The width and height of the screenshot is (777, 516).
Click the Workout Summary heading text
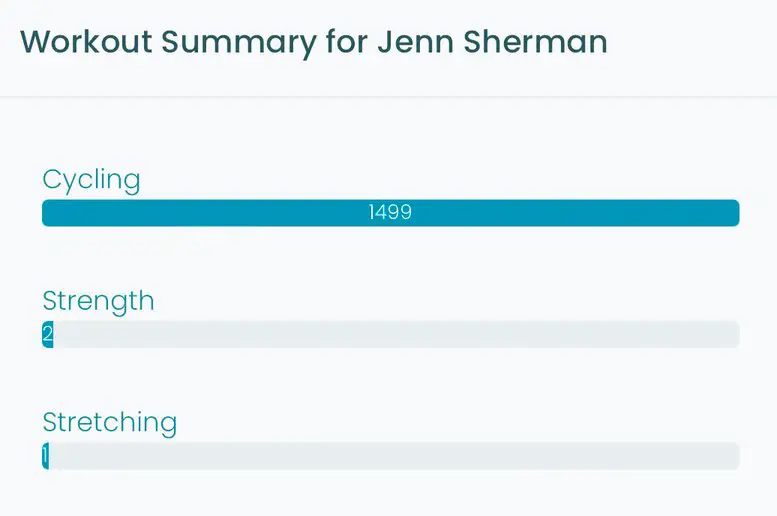[314, 42]
